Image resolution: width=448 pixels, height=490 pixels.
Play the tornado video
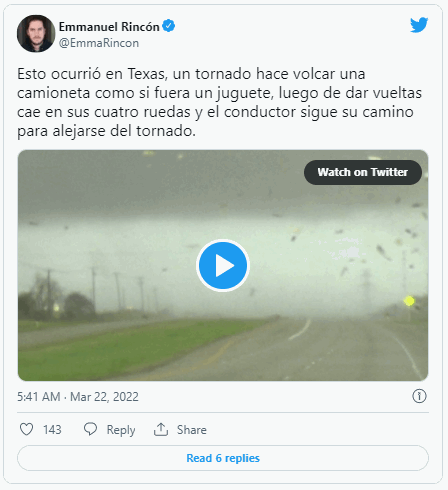point(223,265)
